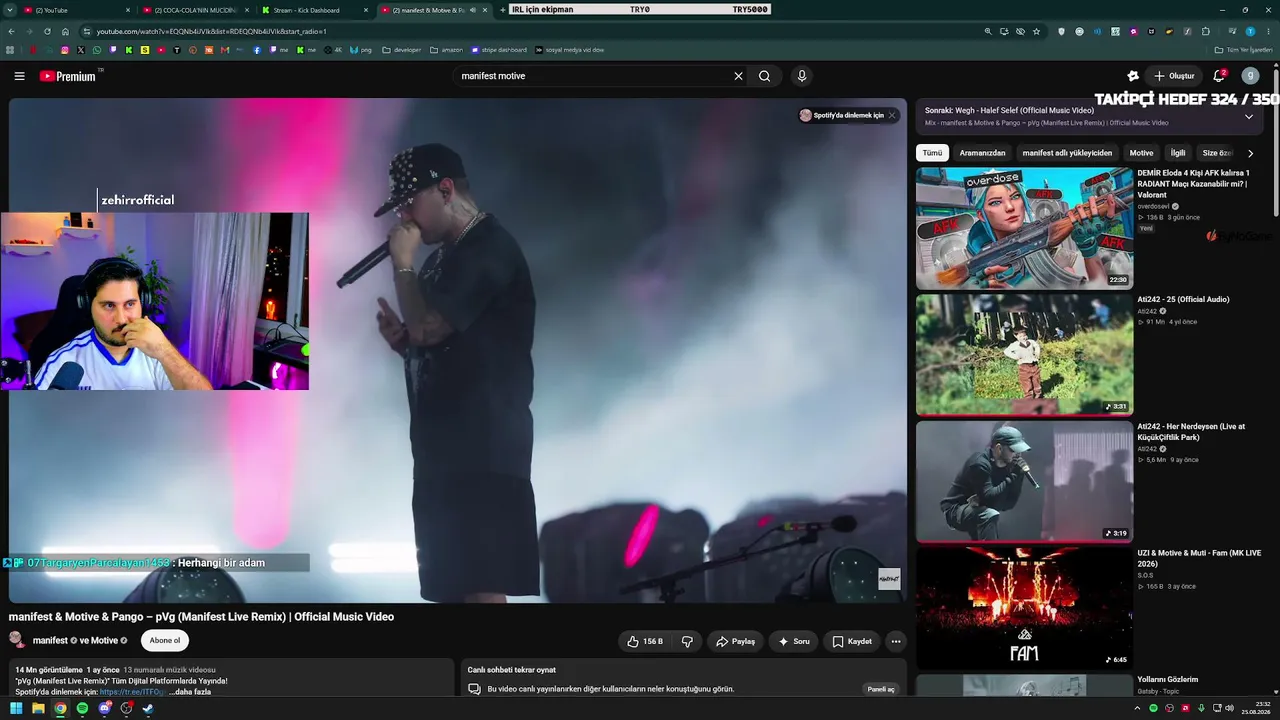This screenshot has height=720, width=1280.
Task: Open the Windows Start menu
Action: (16, 709)
